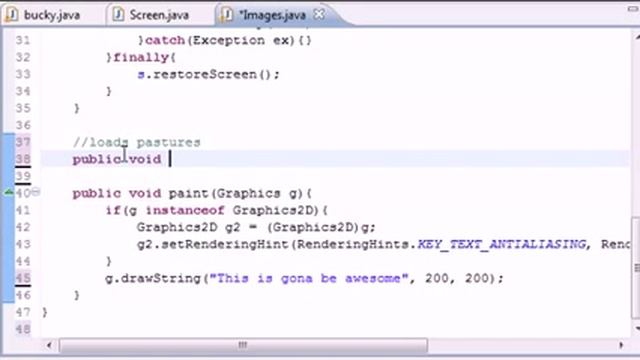Click the vertical scrollbar thumb
Screen dimensions: 640x360
point(637,267)
